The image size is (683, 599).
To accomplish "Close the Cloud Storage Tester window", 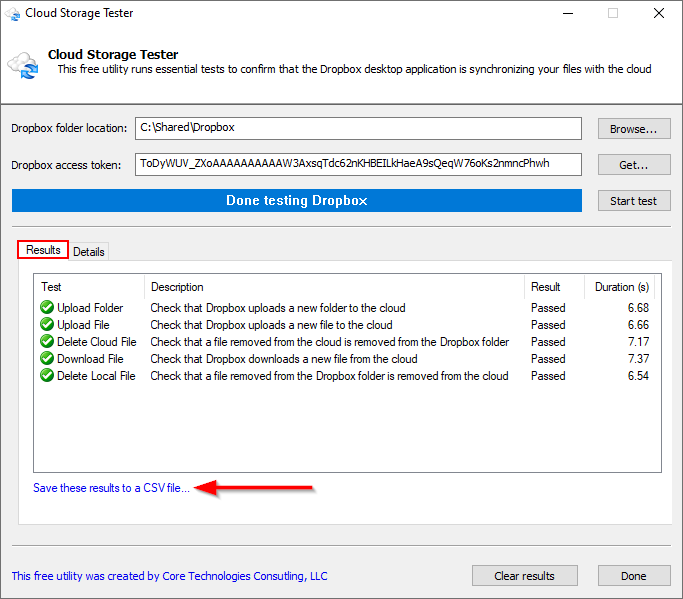I will point(659,14).
